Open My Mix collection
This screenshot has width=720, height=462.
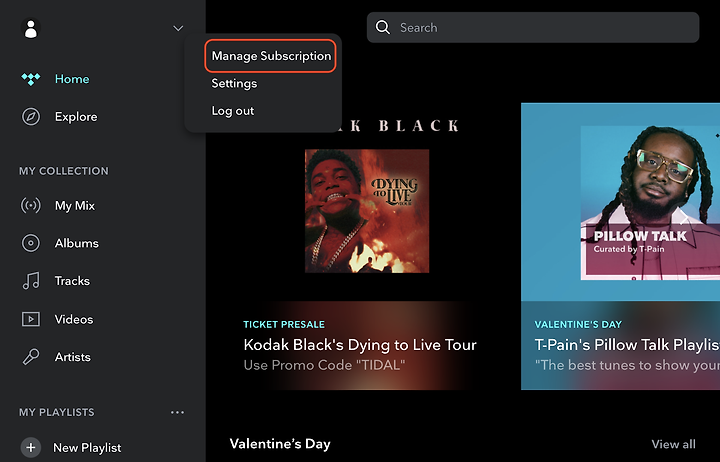[75, 205]
